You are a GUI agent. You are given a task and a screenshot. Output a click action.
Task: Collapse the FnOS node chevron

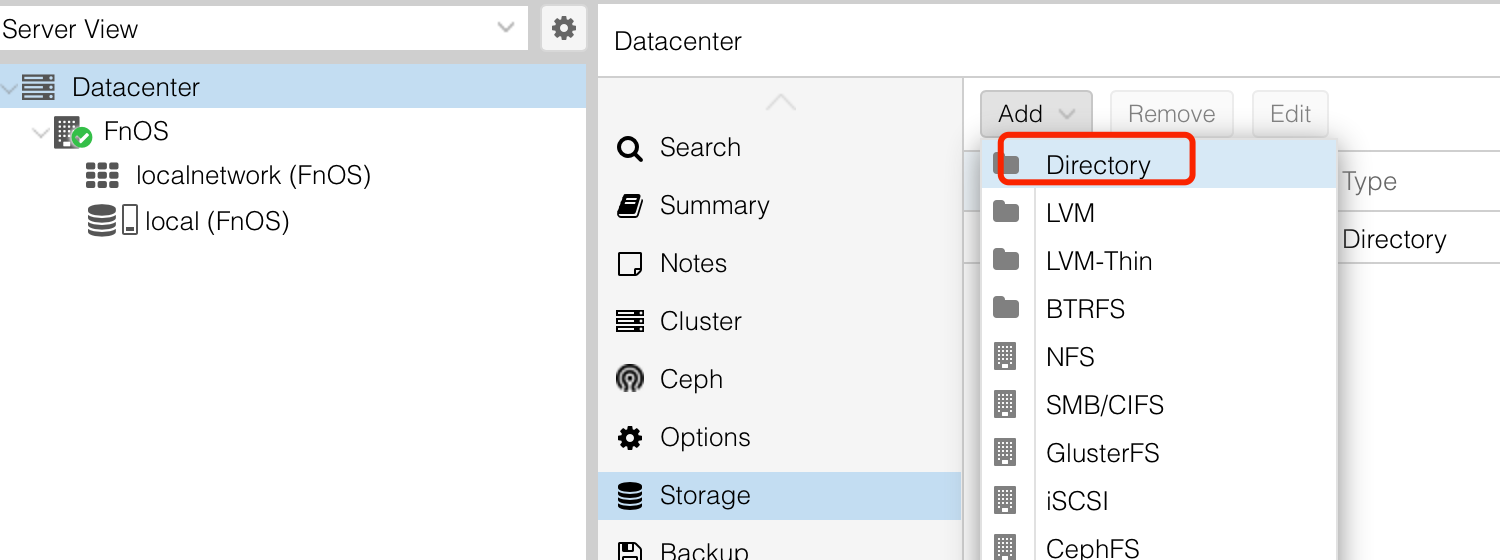coord(41,132)
